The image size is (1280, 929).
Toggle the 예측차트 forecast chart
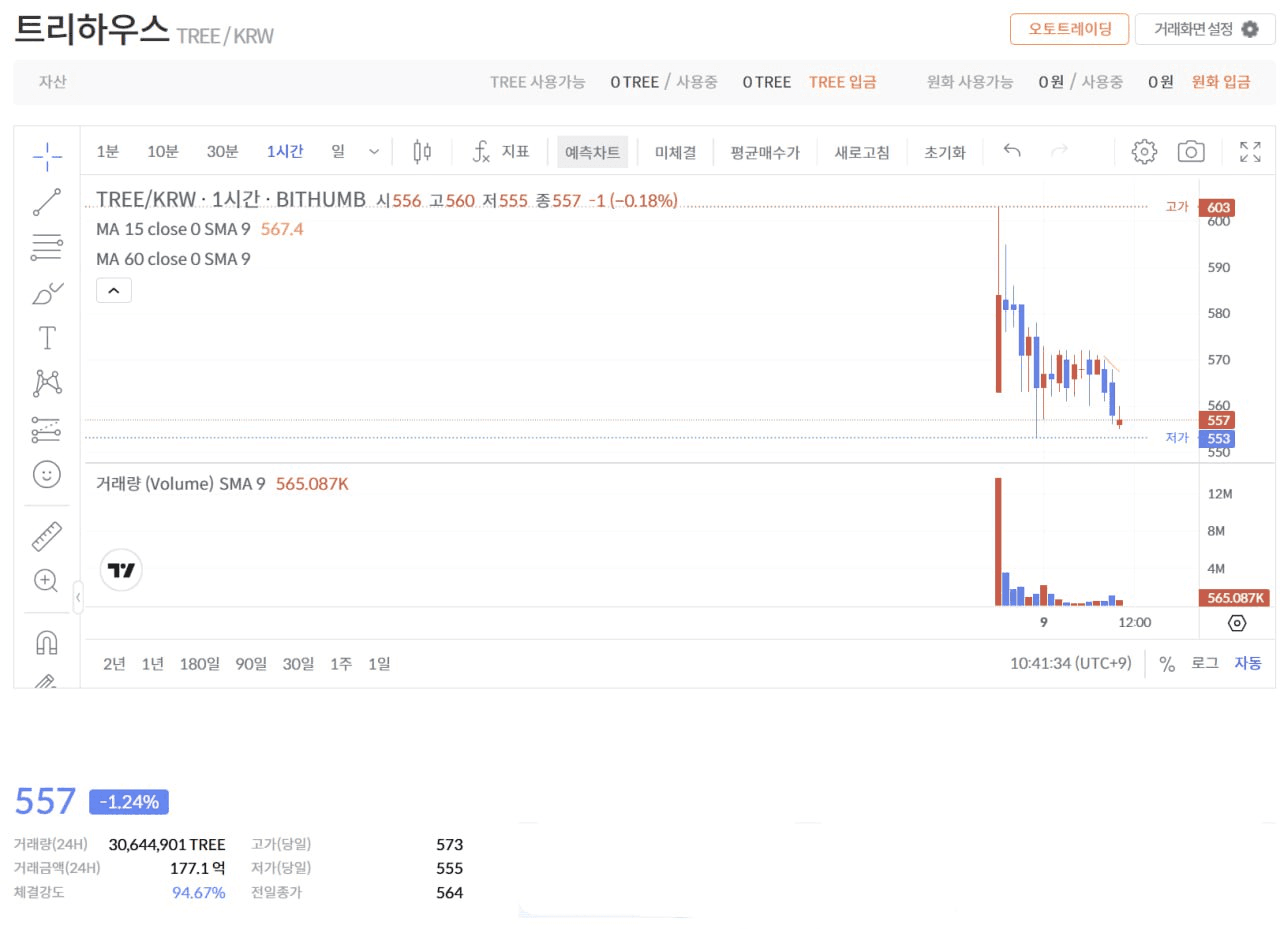(593, 152)
